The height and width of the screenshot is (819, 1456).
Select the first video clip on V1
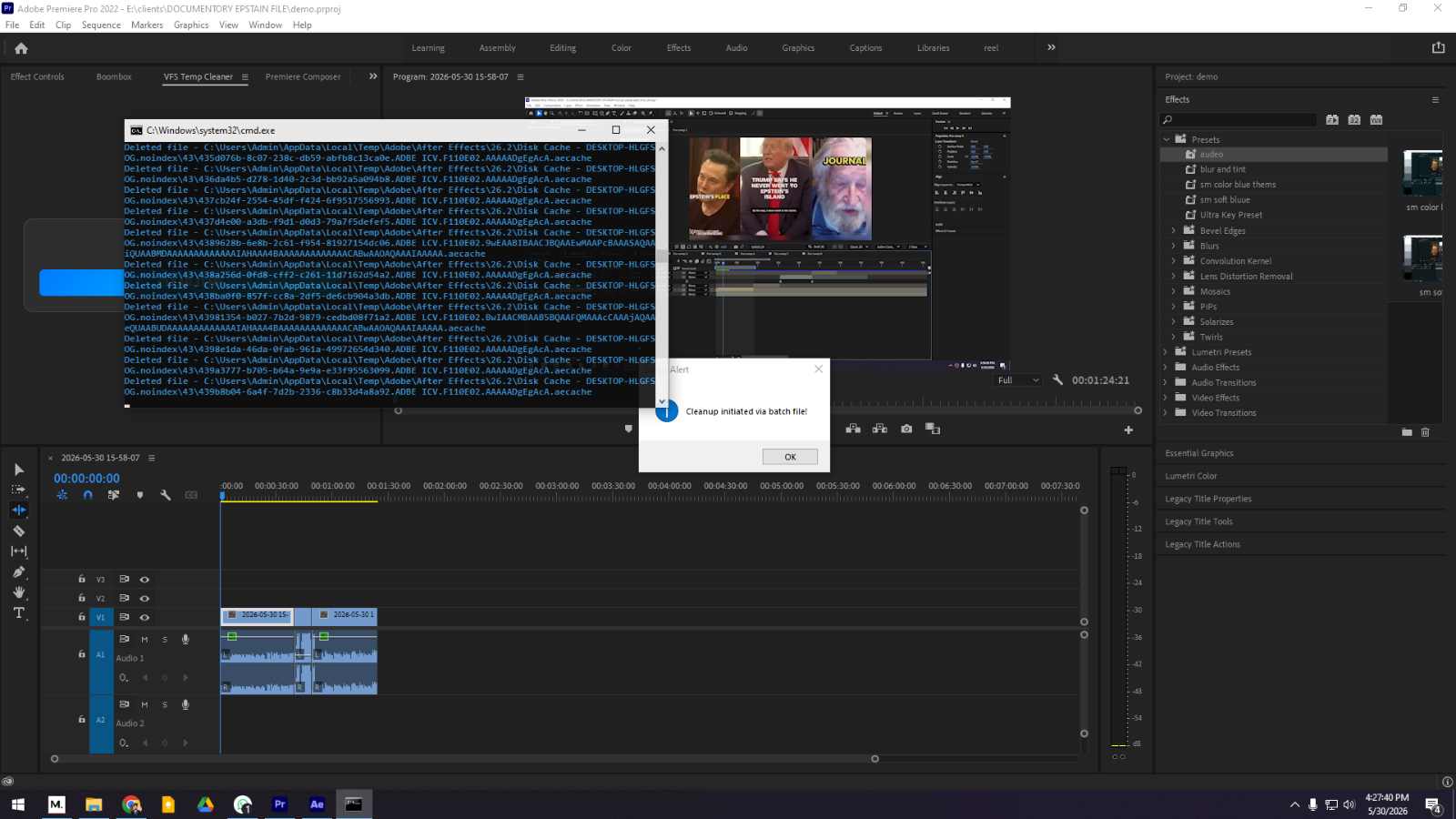pos(257,616)
